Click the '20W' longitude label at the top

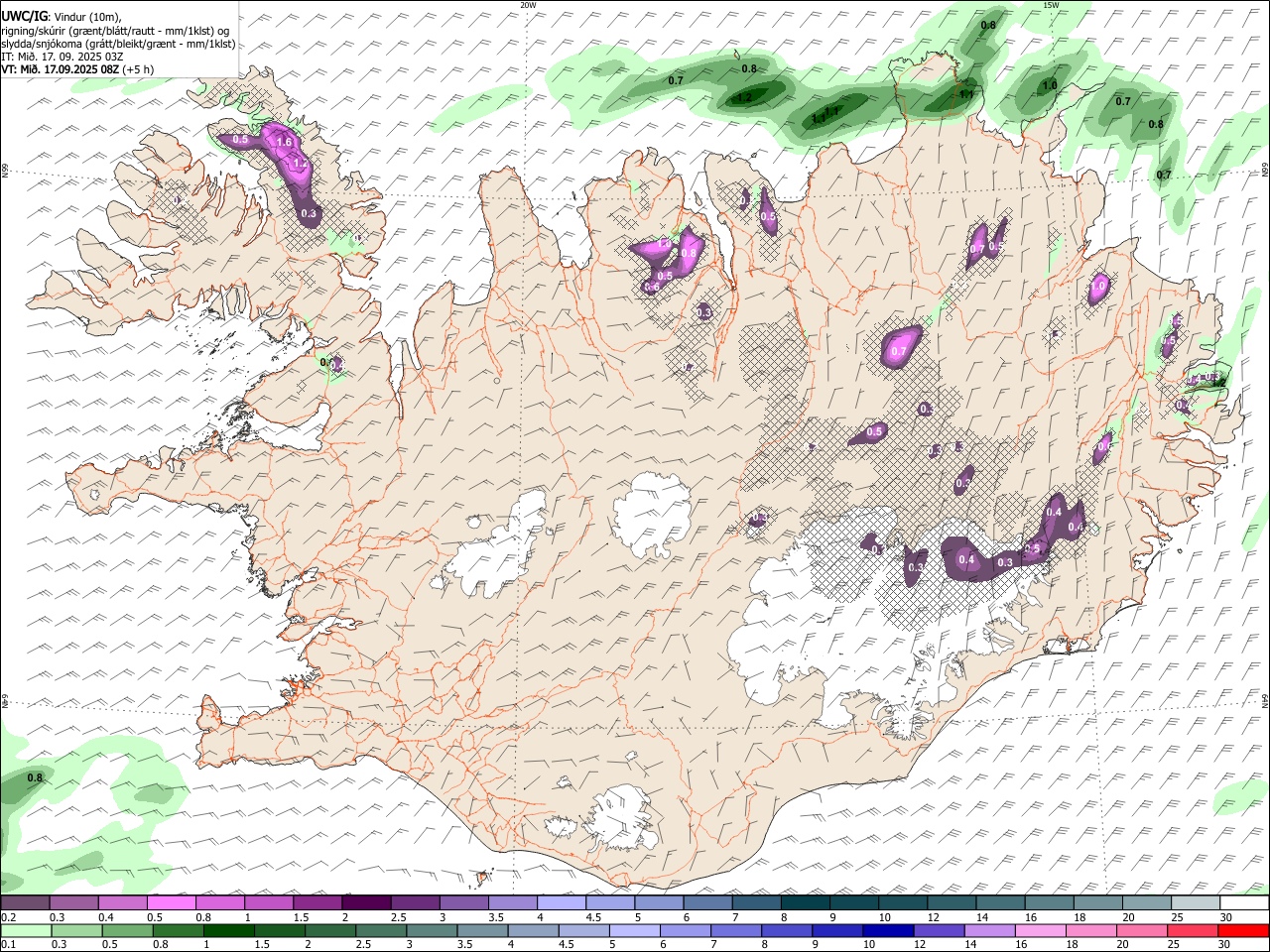click(528, 5)
